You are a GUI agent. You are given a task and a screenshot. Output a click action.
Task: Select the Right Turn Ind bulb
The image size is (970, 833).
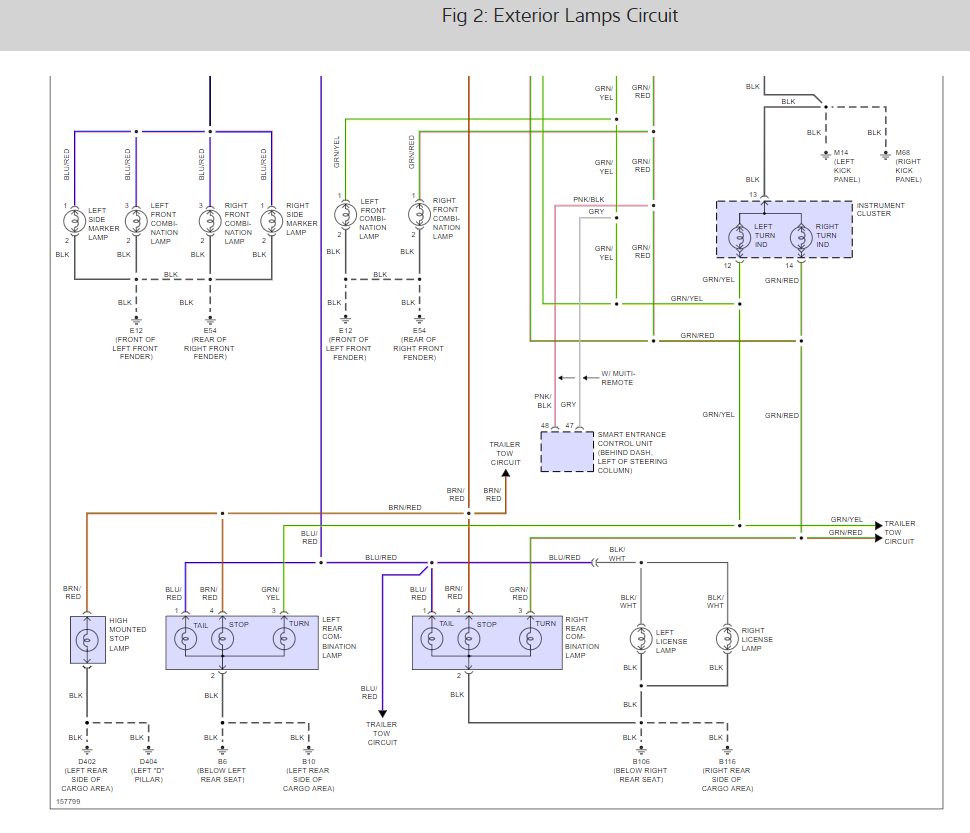pyautogui.click(x=801, y=237)
